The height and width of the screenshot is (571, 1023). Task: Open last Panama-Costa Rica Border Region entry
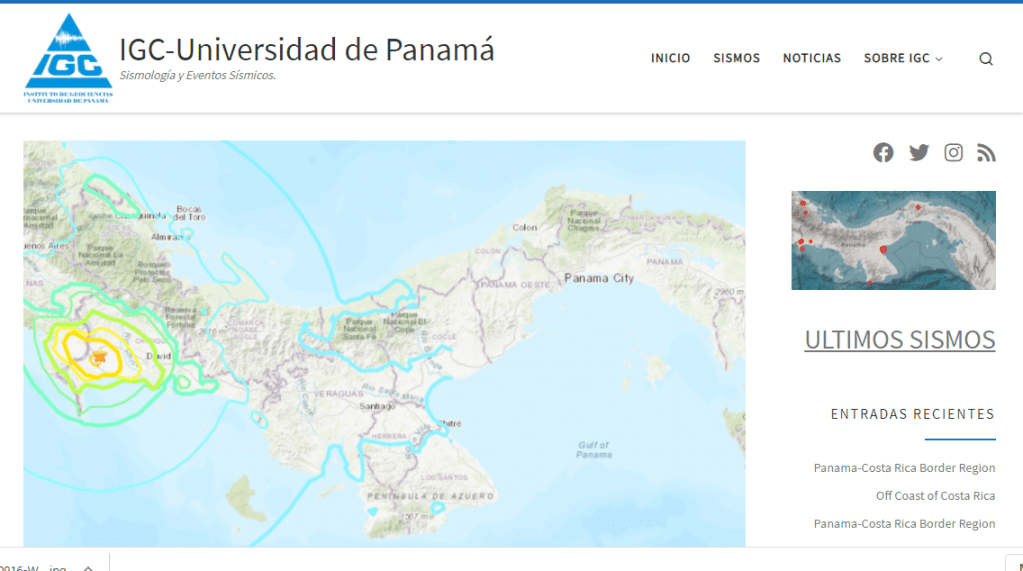tap(904, 524)
